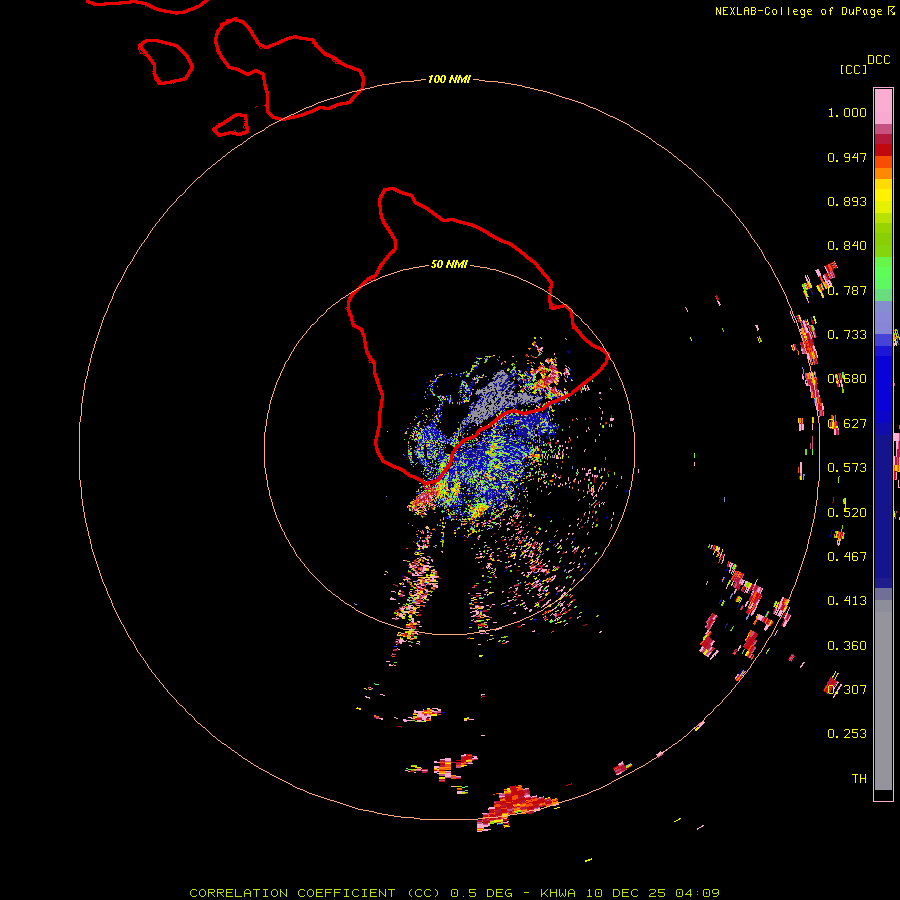Click the 50 NMI range ring label
The height and width of the screenshot is (900, 900).
coord(449,264)
